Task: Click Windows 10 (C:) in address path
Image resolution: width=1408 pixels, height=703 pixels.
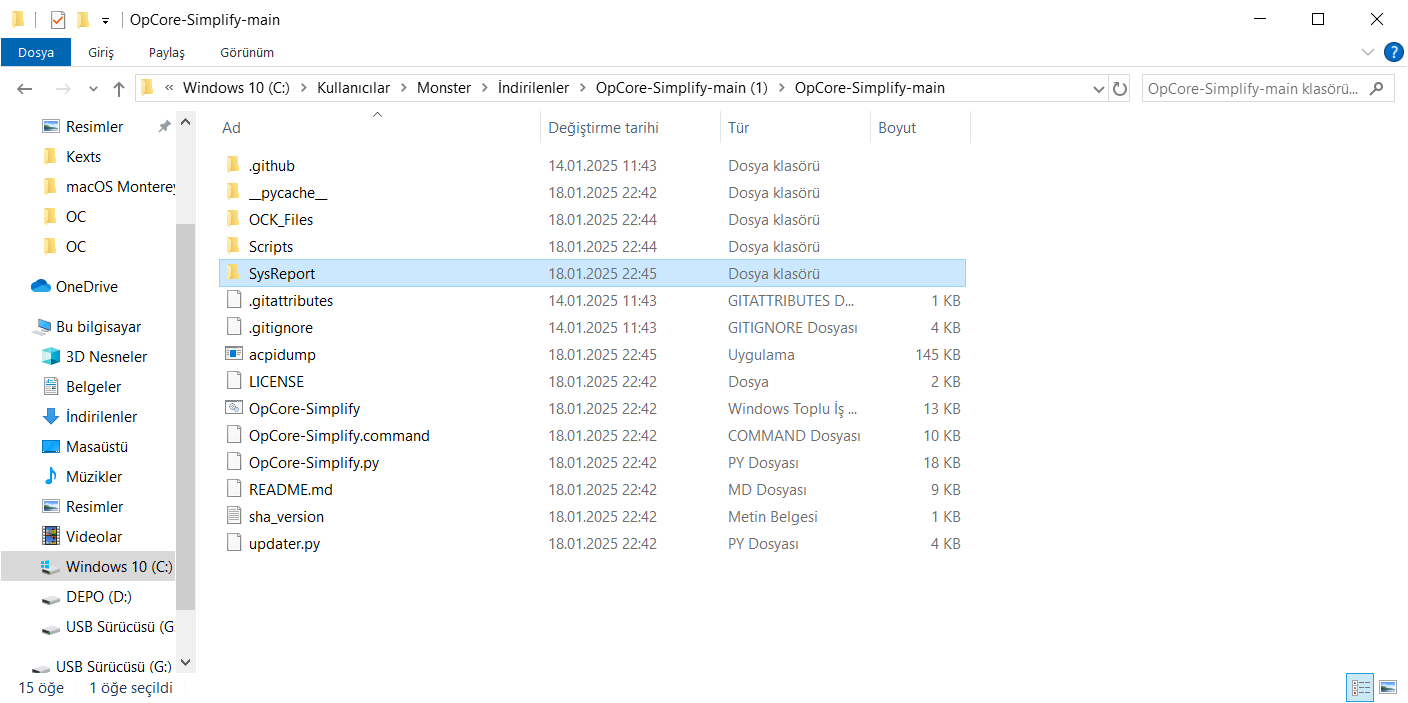Action: tap(236, 88)
